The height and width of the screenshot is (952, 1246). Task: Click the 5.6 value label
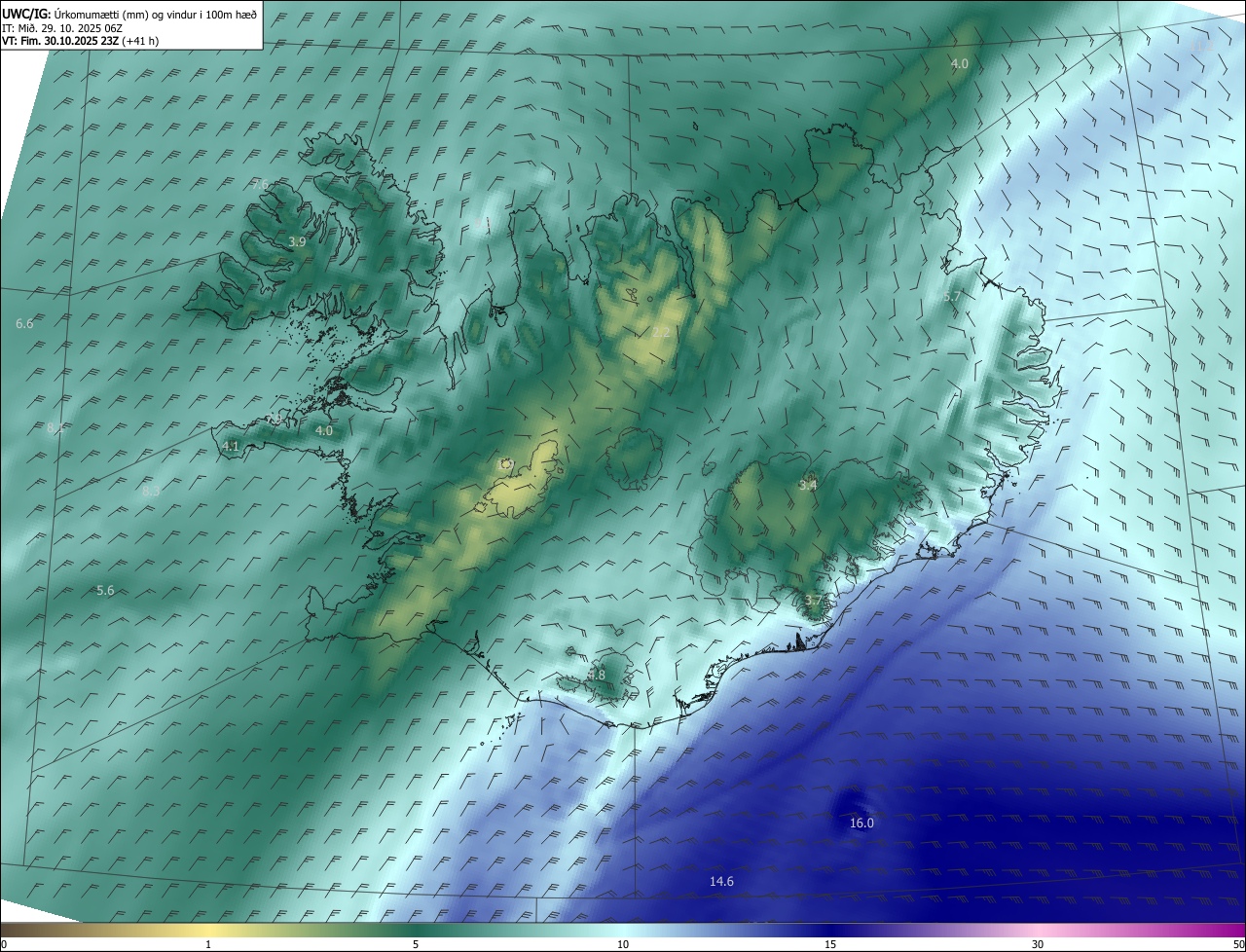pos(105,590)
